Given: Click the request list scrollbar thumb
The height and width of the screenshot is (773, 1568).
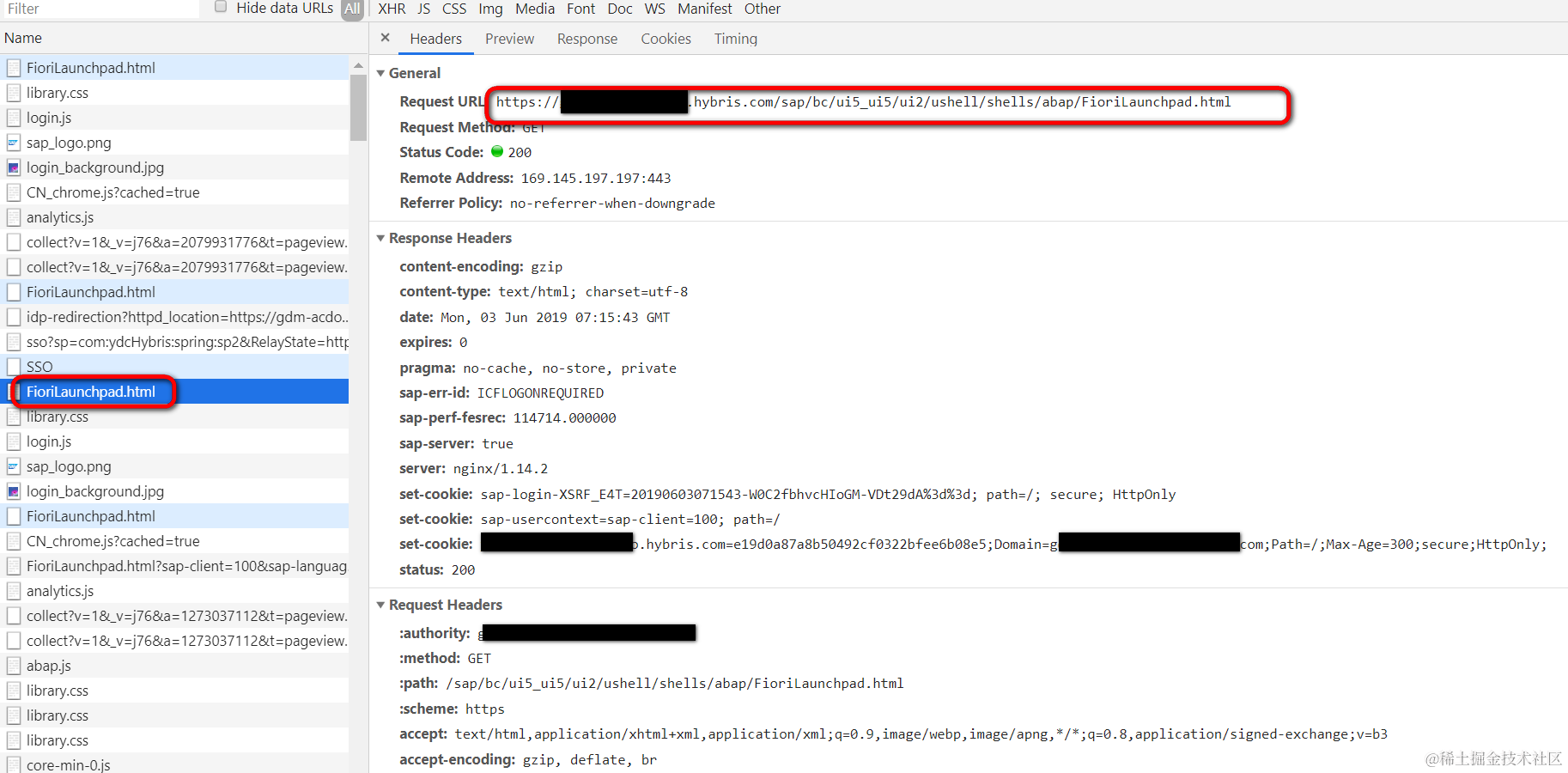Looking at the screenshot, I should pyautogui.click(x=358, y=107).
